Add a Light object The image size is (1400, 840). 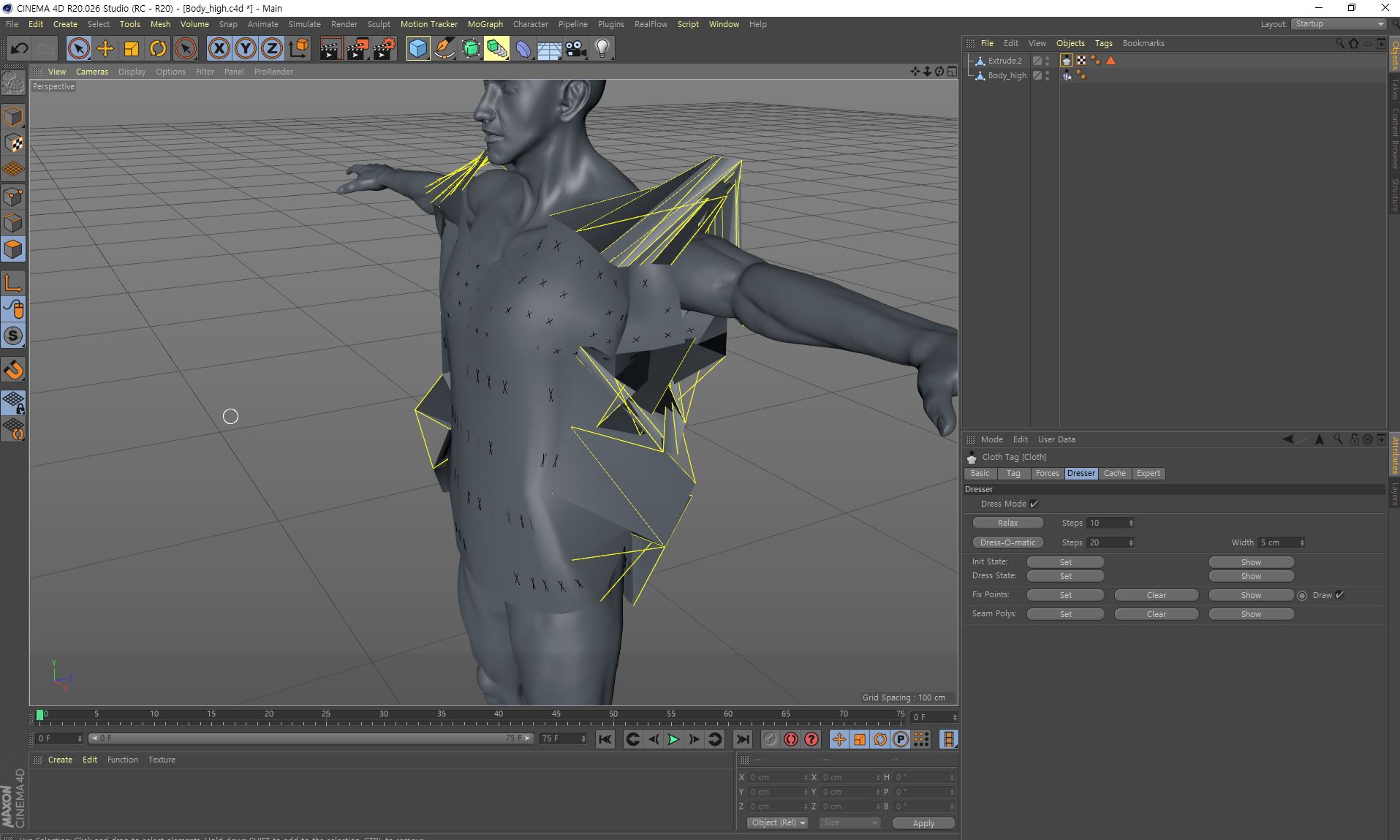click(602, 49)
